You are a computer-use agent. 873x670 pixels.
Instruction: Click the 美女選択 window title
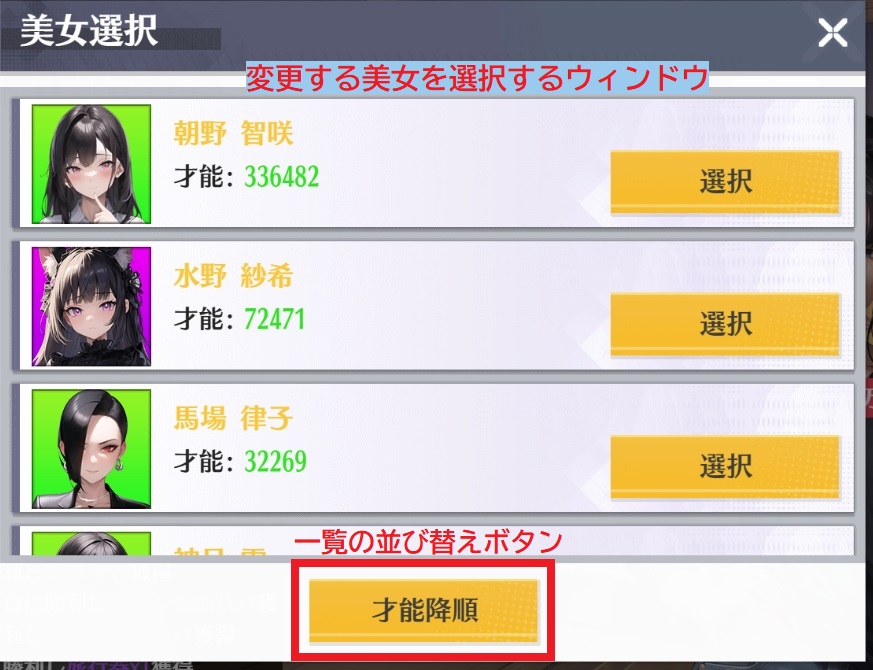89,31
